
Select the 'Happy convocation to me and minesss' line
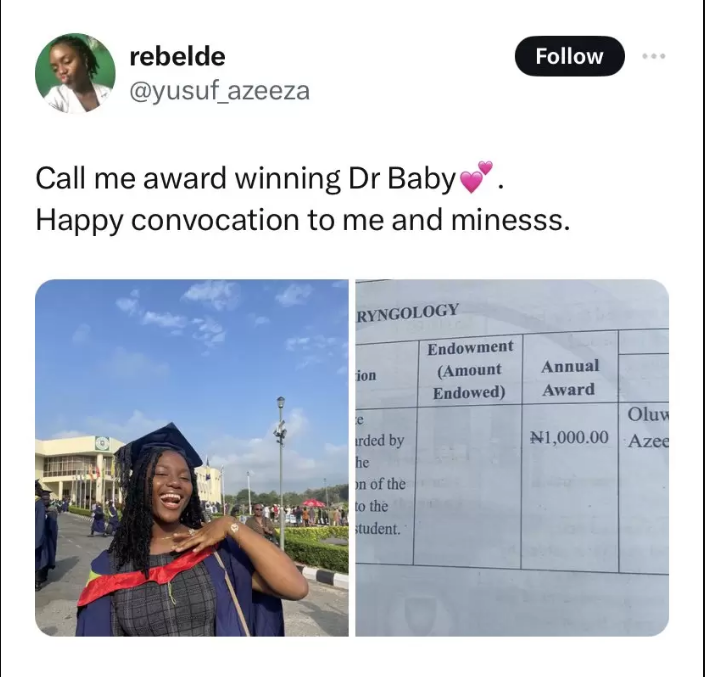(302, 220)
